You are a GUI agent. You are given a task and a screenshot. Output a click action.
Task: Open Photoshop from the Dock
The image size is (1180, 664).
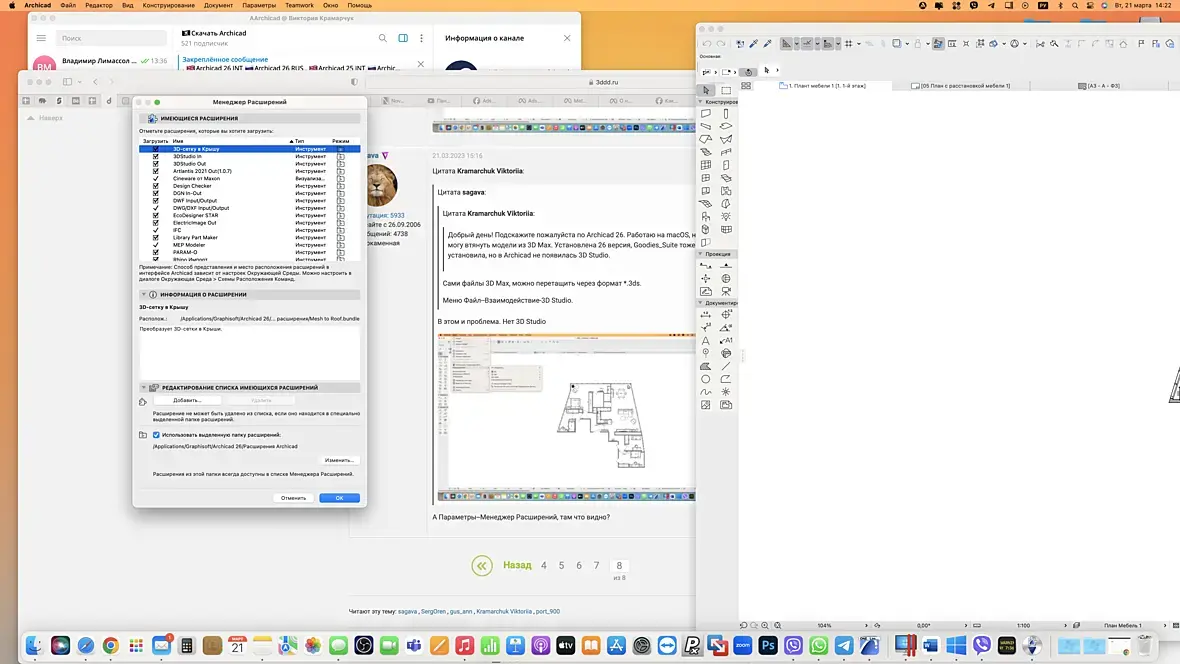[768, 645]
